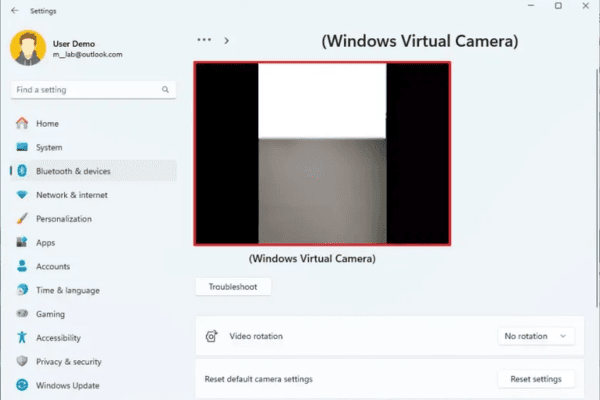Click the Personalization paintbrush icon

point(22,219)
